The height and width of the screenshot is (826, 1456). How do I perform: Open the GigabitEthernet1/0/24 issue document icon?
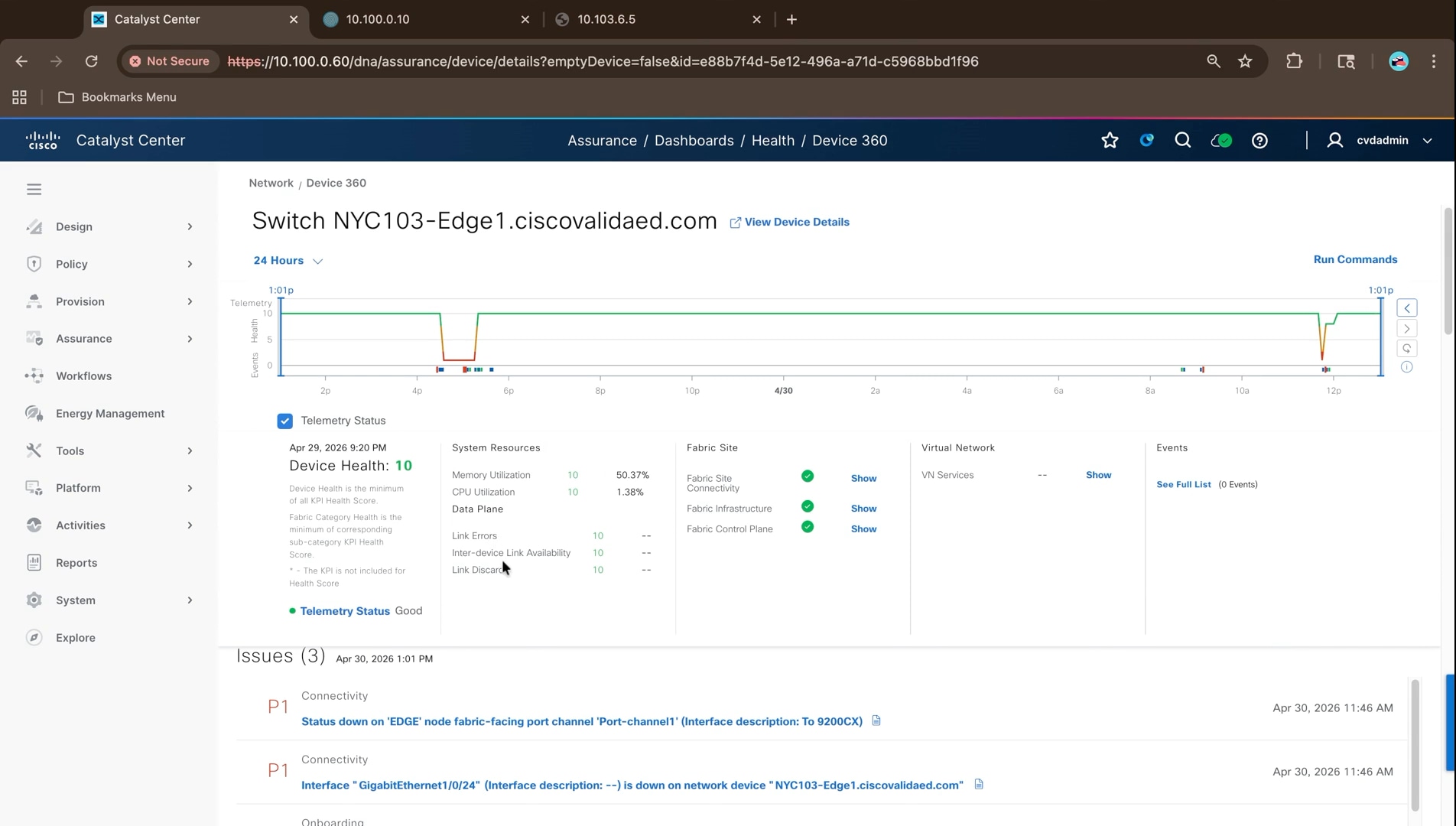click(979, 784)
